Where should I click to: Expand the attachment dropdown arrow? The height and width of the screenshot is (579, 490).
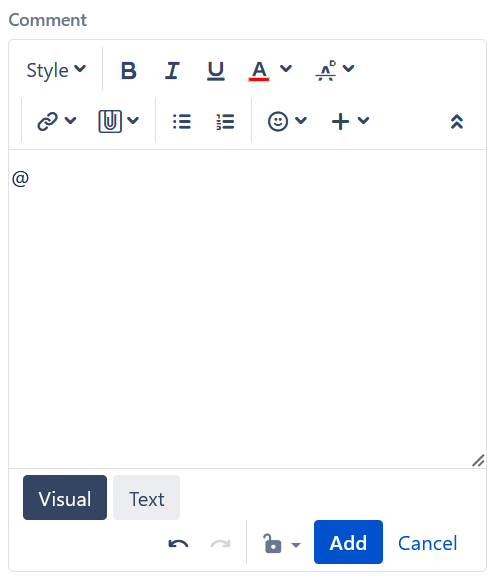point(133,120)
